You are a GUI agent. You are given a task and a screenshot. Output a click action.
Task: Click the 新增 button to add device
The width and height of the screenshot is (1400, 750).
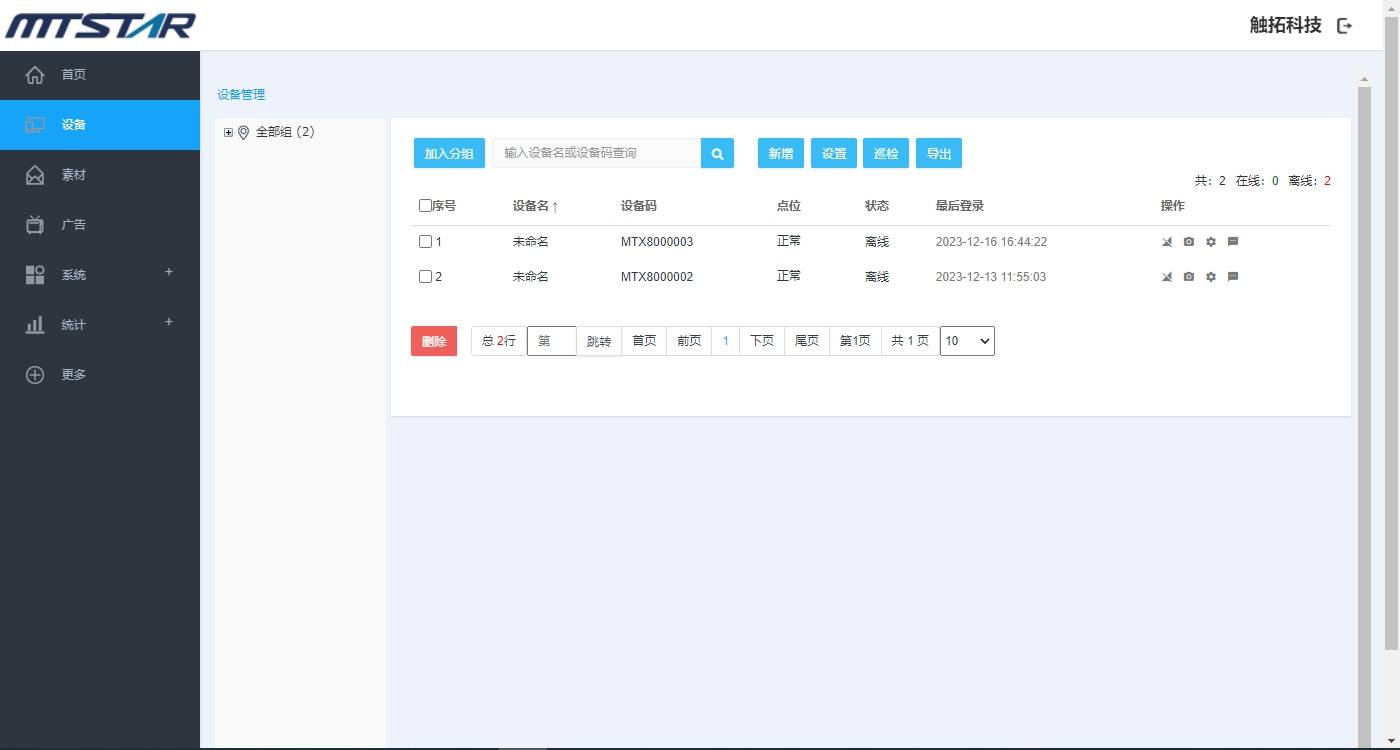(x=780, y=153)
